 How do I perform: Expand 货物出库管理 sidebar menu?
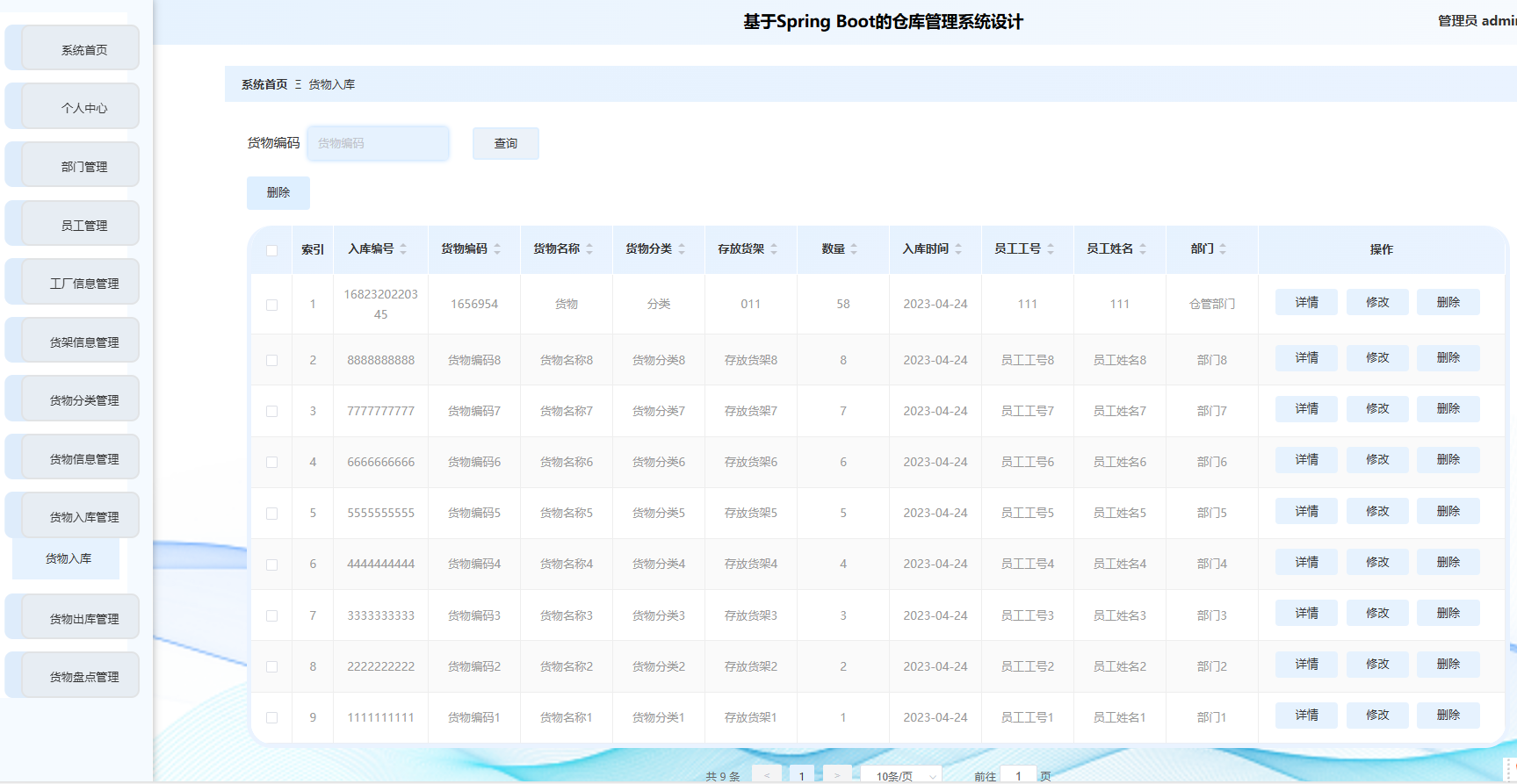click(80, 618)
